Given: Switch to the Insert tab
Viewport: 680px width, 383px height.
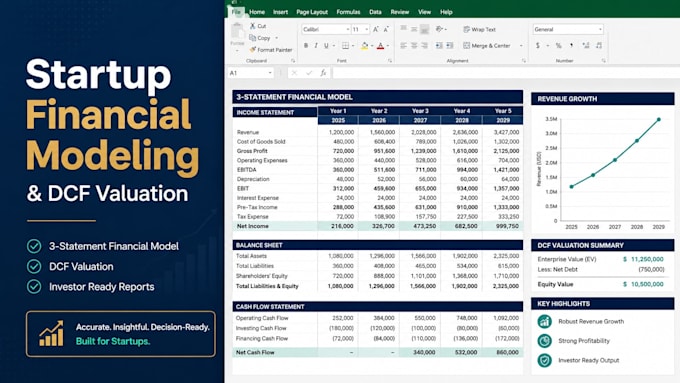Looking at the screenshot, I should pyautogui.click(x=280, y=12).
